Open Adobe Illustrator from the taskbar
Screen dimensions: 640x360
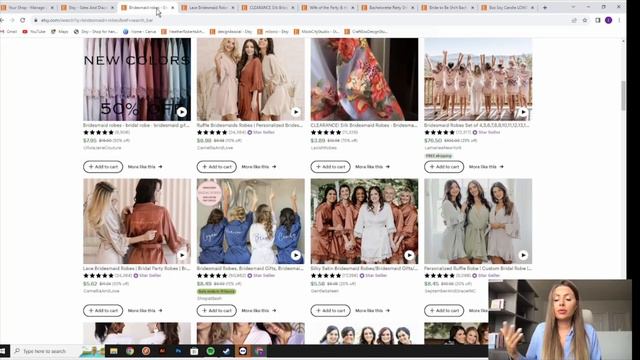coord(162,351)
